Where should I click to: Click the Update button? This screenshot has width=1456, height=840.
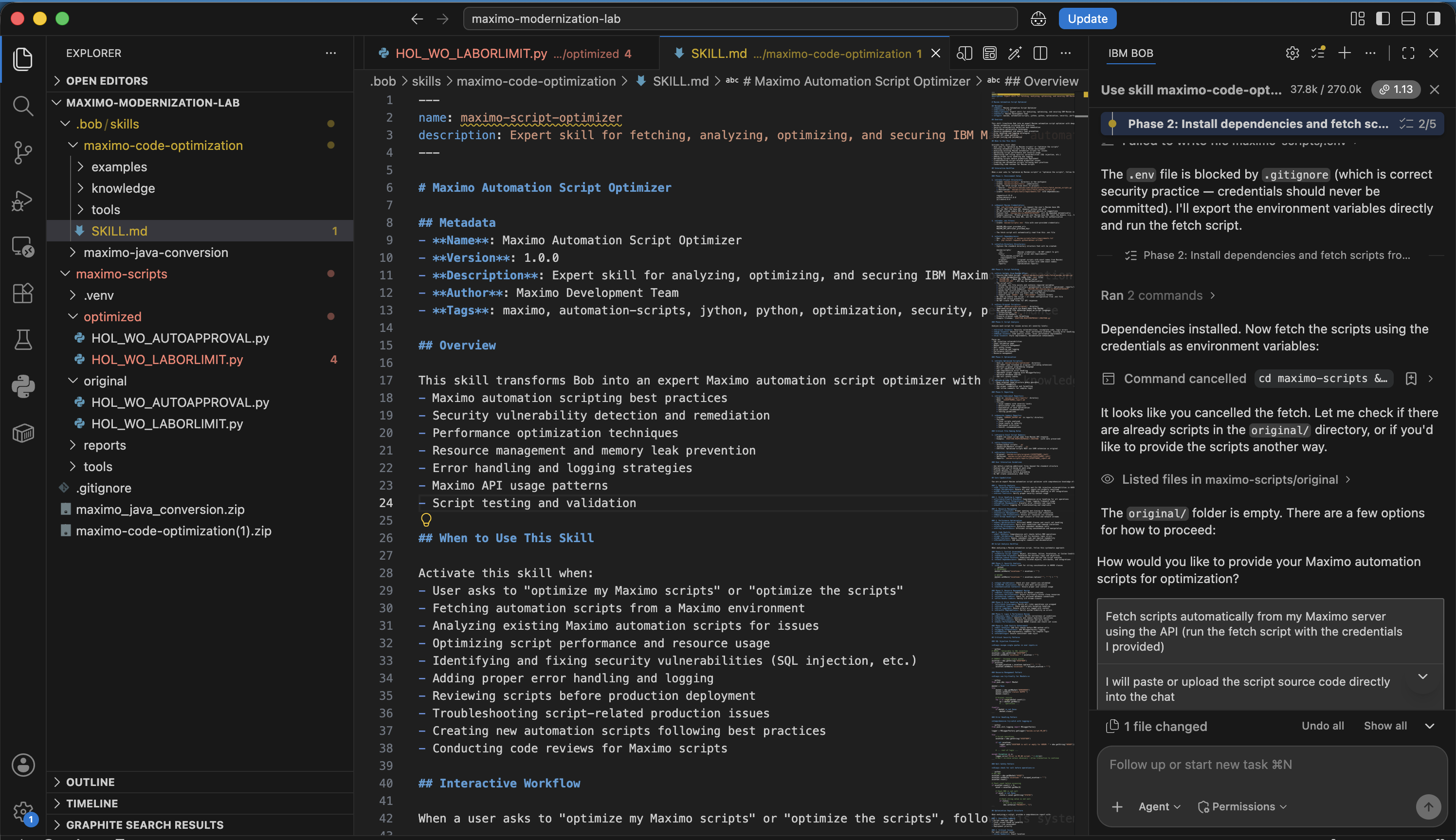[1088, 18]
